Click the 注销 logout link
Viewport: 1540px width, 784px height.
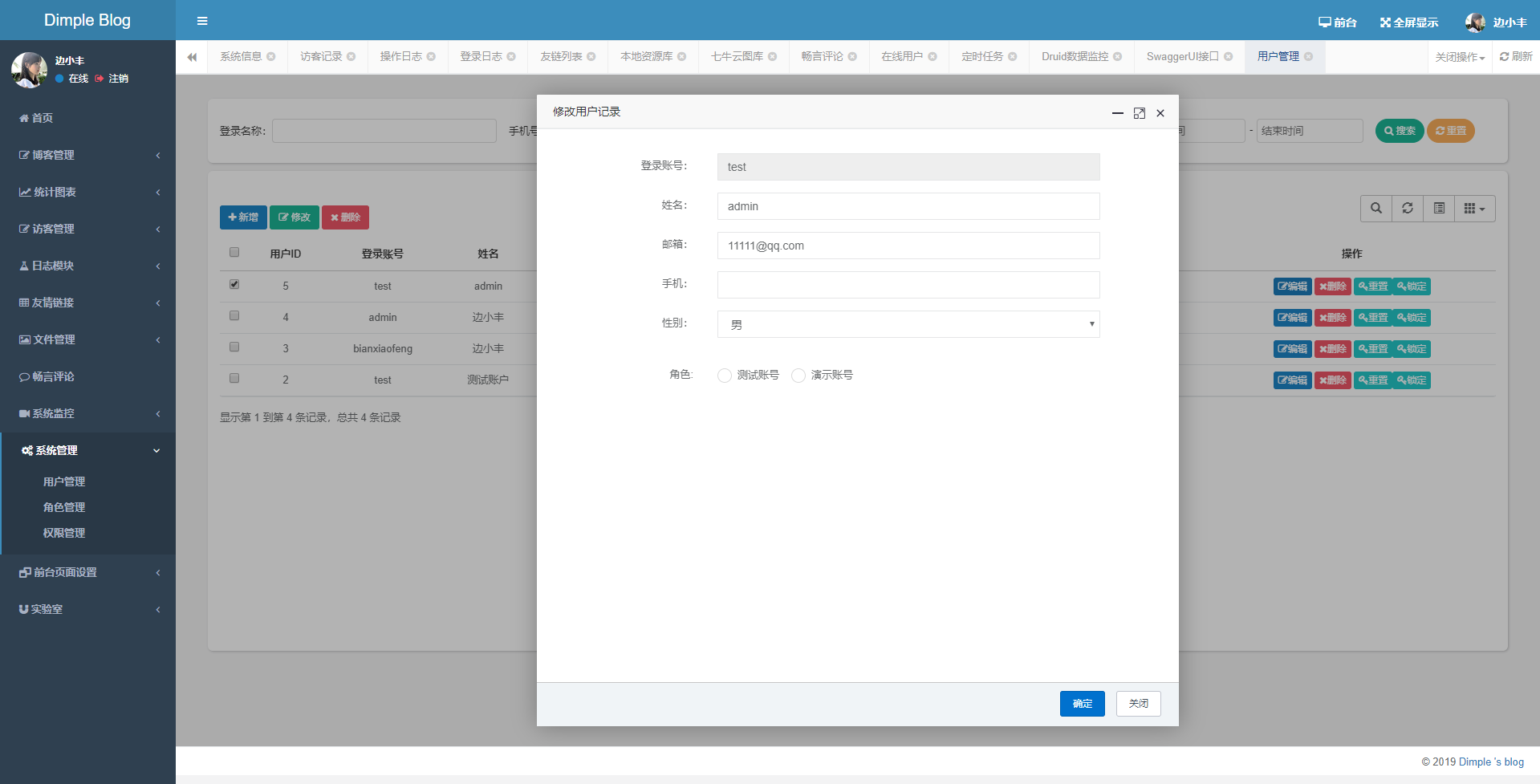pyautogui.click(x=112, y=79)
